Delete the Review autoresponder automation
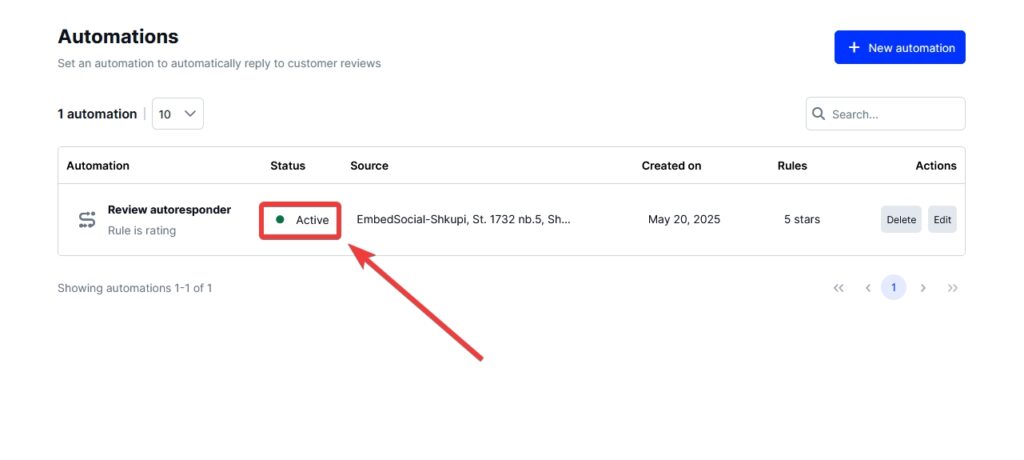This screenshot has width=1024, height=460. [x=901, y=220]
